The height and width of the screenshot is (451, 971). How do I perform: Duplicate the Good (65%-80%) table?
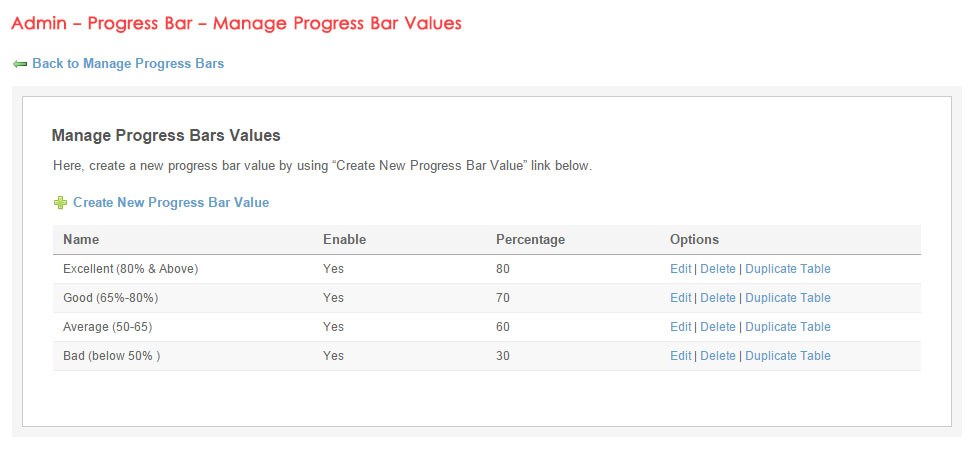tap(788, 298)
